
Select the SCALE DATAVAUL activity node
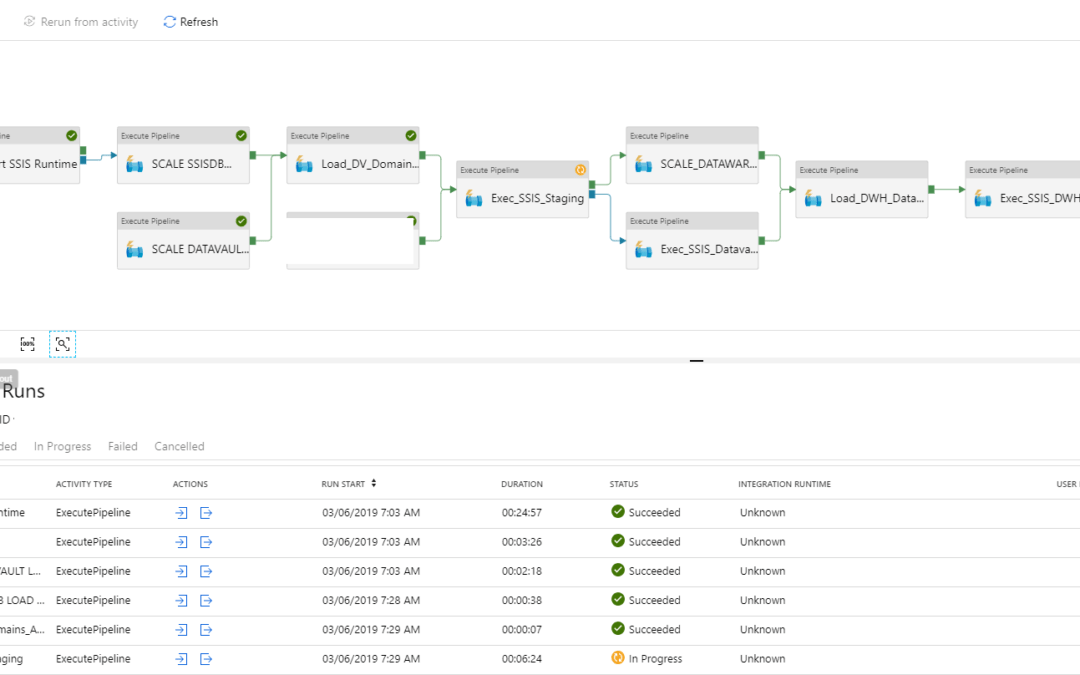[x=183, y=240]
